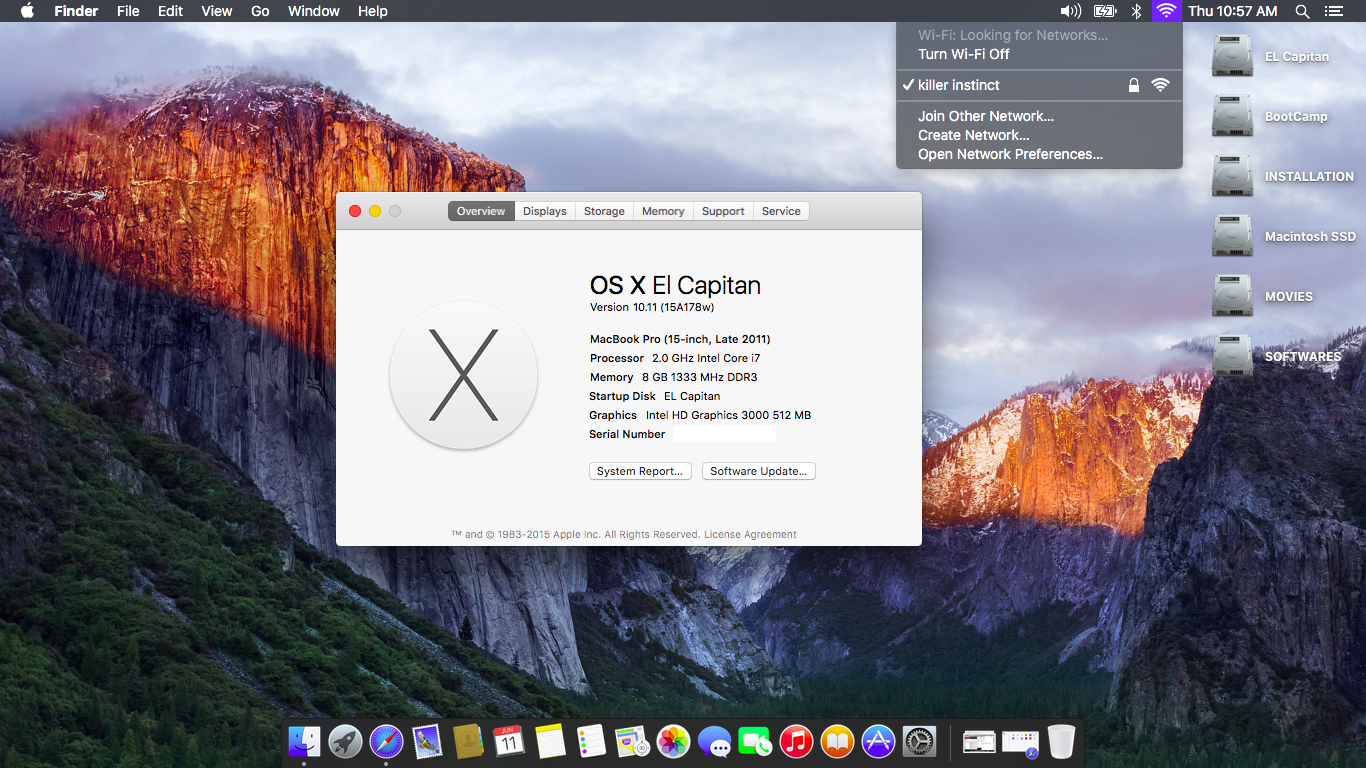Open the Wi-Fi status menu icon
1366x768 pixels.
[1166, 11]
